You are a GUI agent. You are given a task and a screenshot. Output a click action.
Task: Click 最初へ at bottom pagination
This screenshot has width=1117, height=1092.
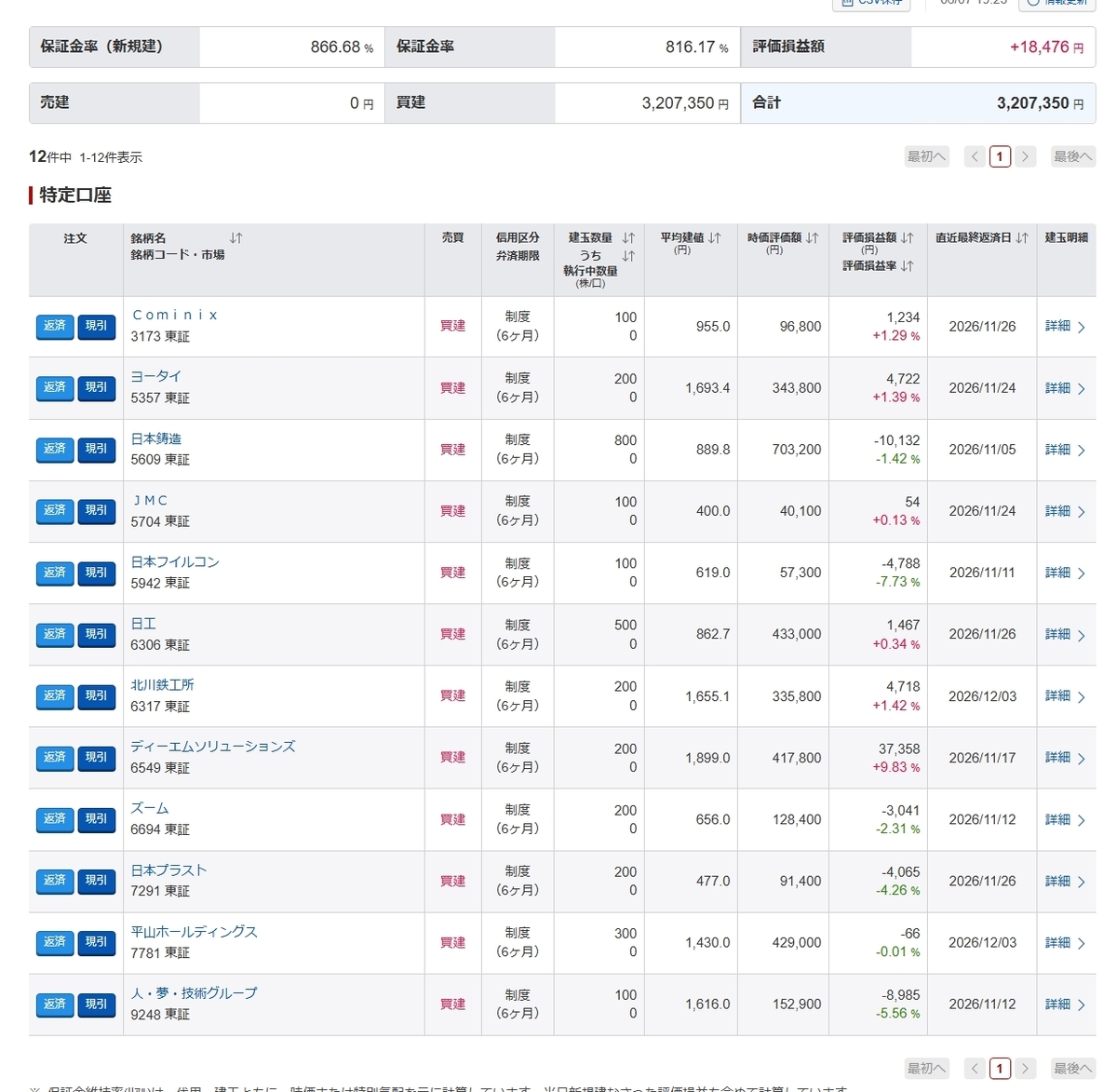pyautogui.click(x=926, y=1069)
